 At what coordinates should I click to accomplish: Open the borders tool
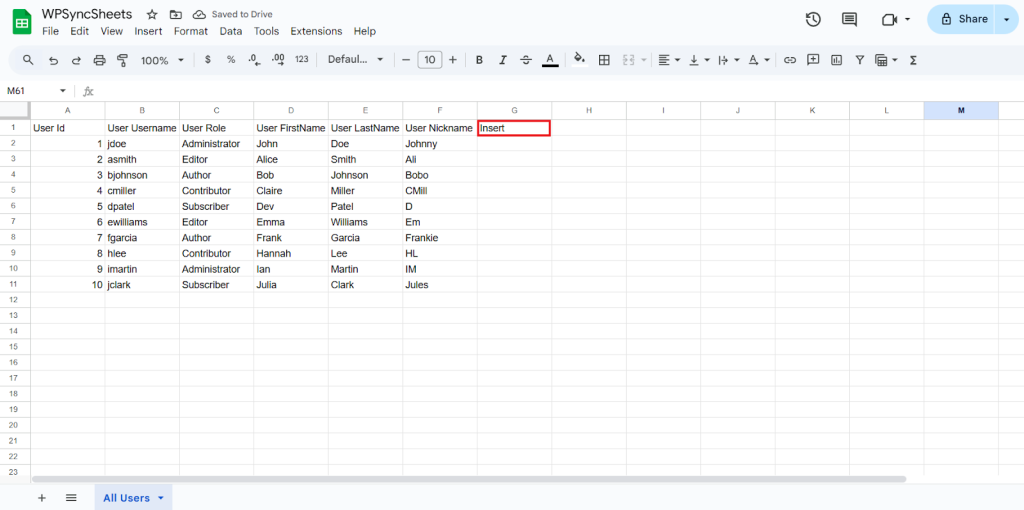pyautogui.click(x=605, y=60)
